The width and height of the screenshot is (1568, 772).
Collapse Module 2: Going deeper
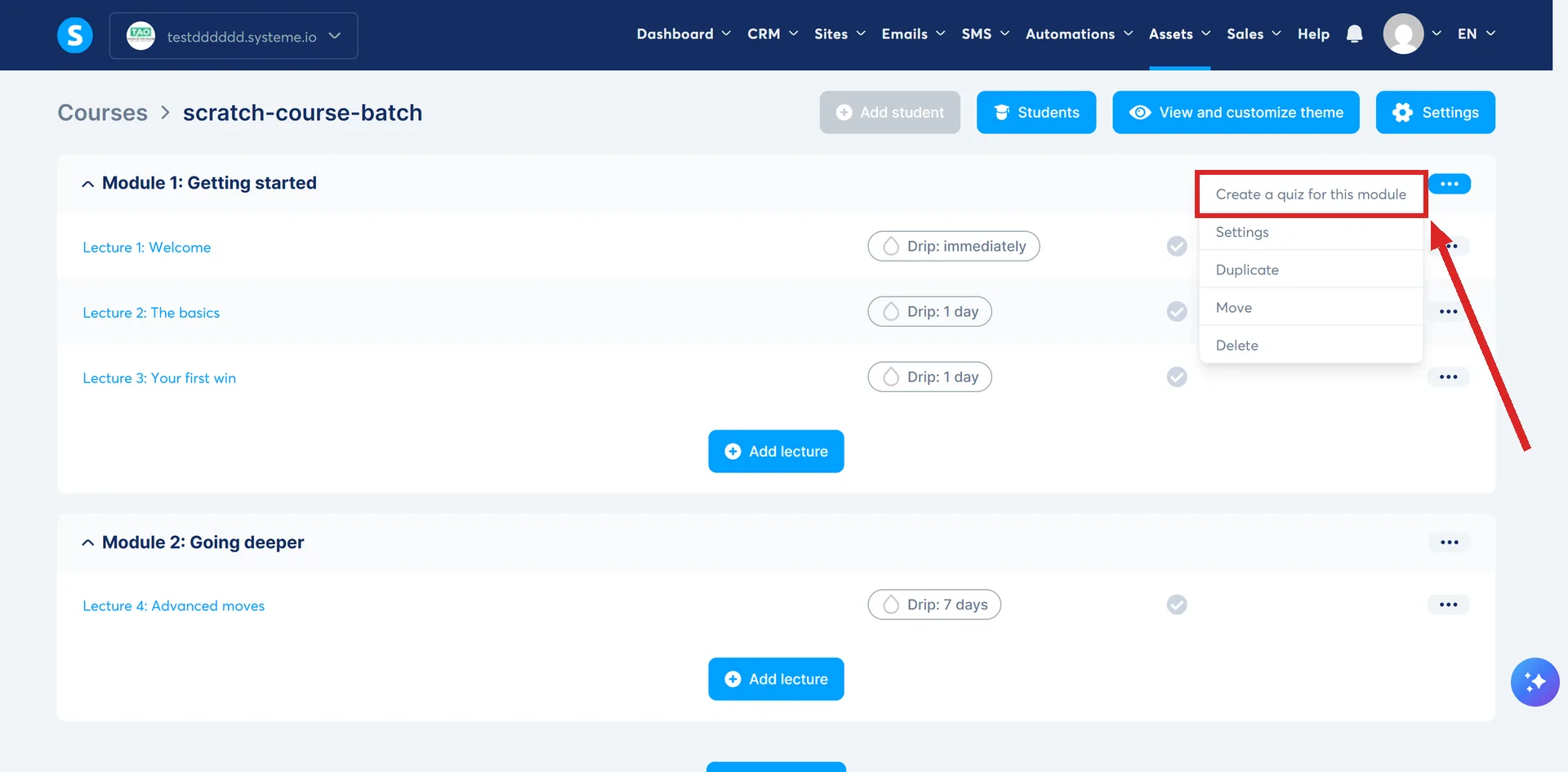(87, 543)
